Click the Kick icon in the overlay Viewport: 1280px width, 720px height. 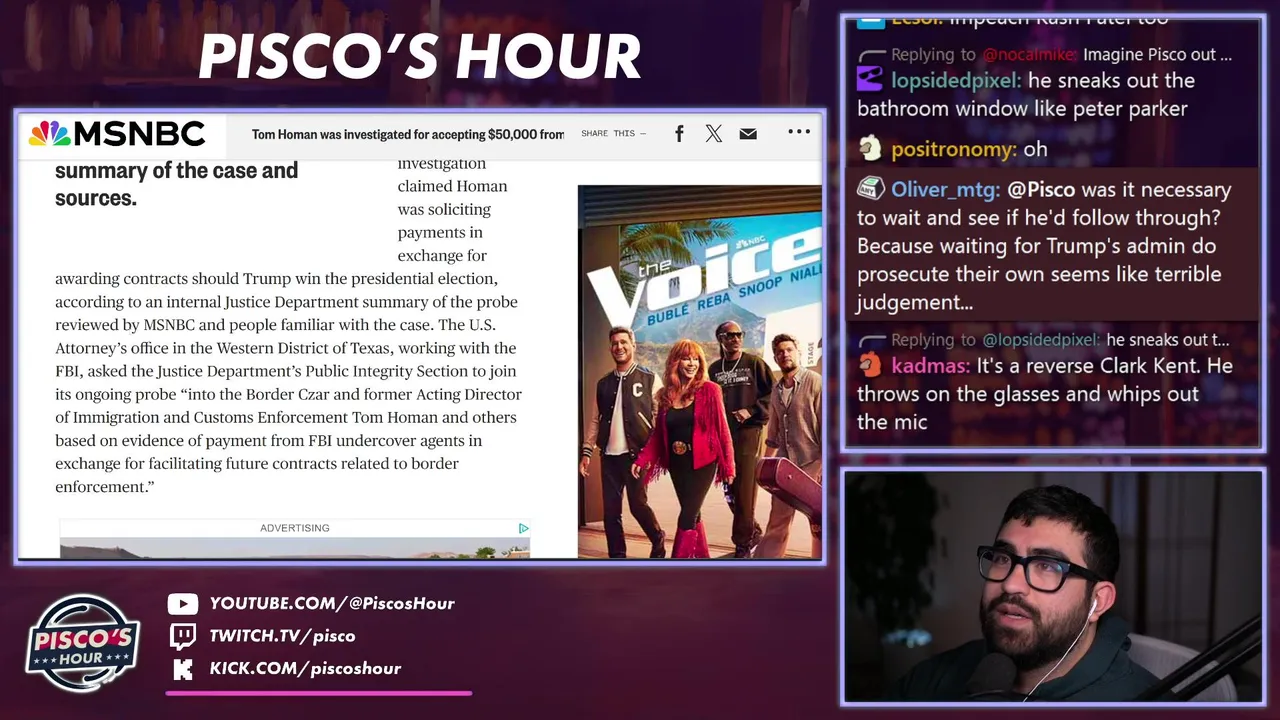(182, 669)
